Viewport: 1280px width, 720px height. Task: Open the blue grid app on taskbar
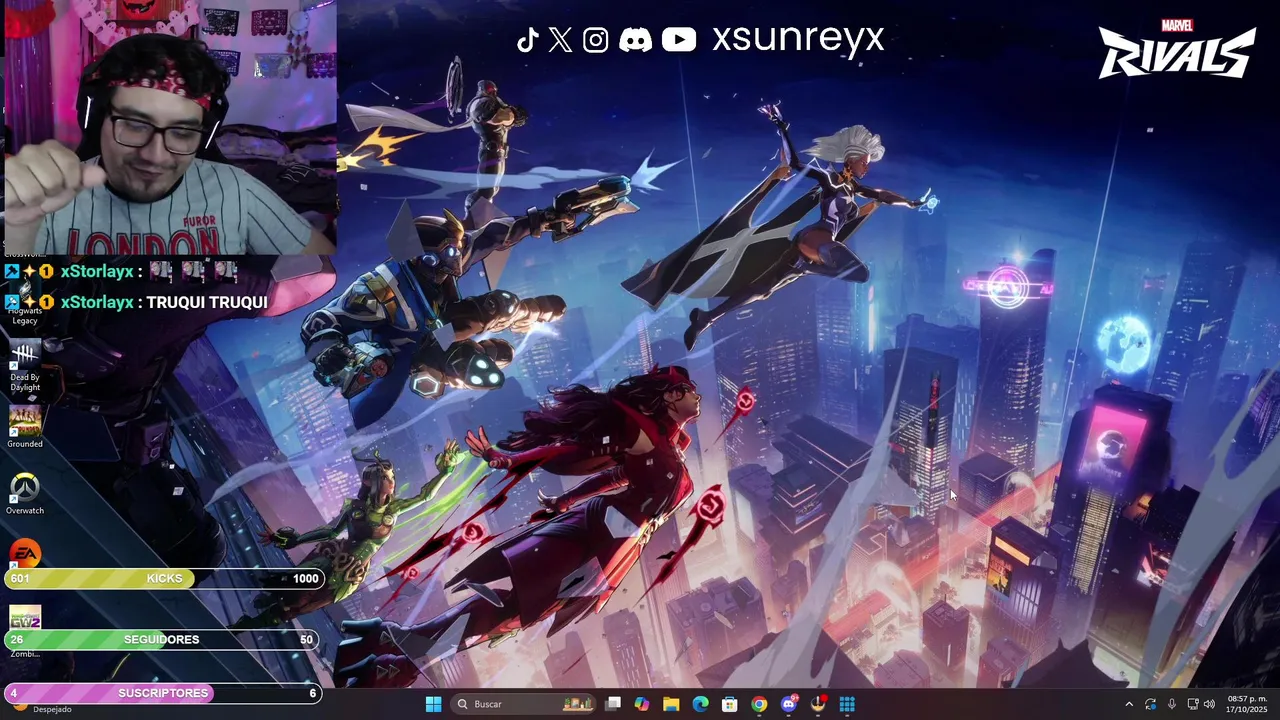(847, 704)
